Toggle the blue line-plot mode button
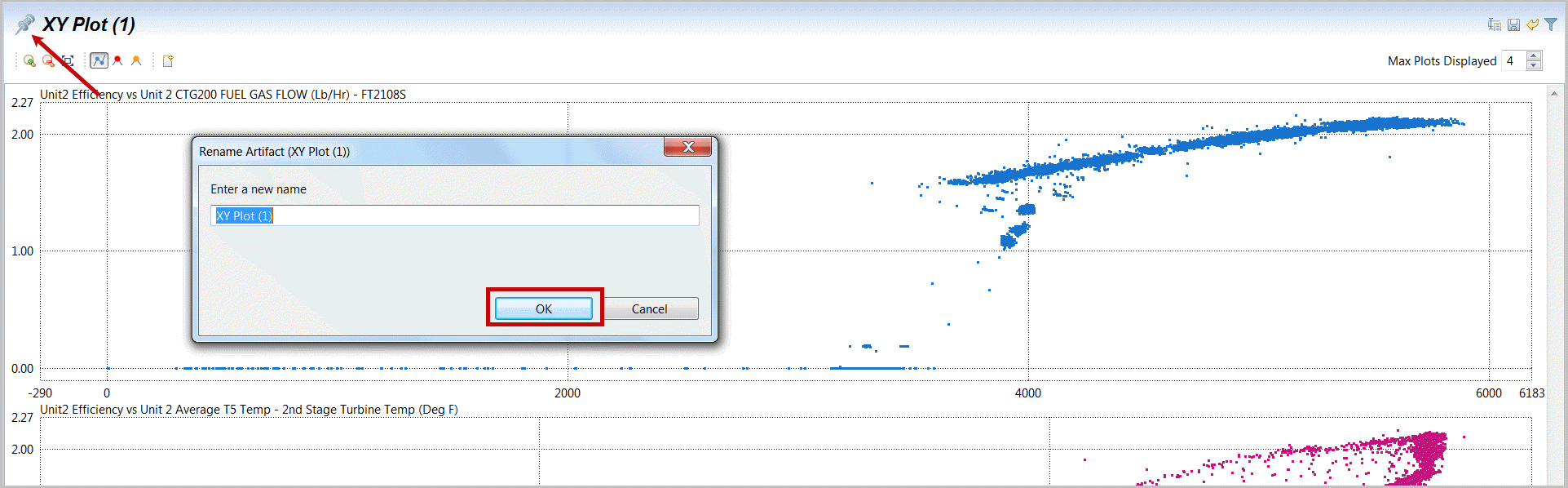1568x488 pixels. (99, 61)
